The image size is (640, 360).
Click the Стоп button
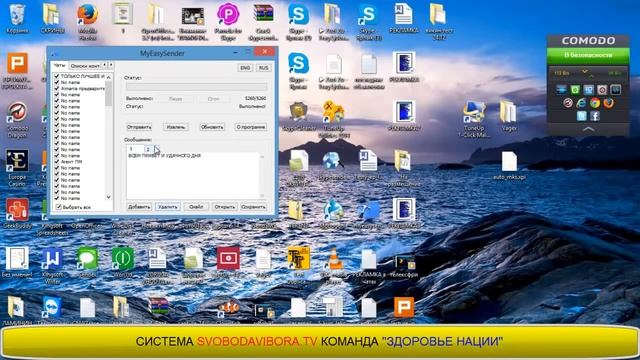coord(213,99)
